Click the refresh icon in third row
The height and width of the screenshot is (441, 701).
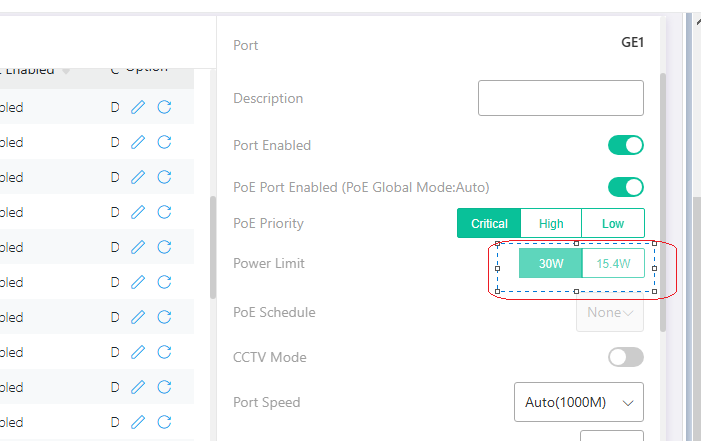point(164,177)
